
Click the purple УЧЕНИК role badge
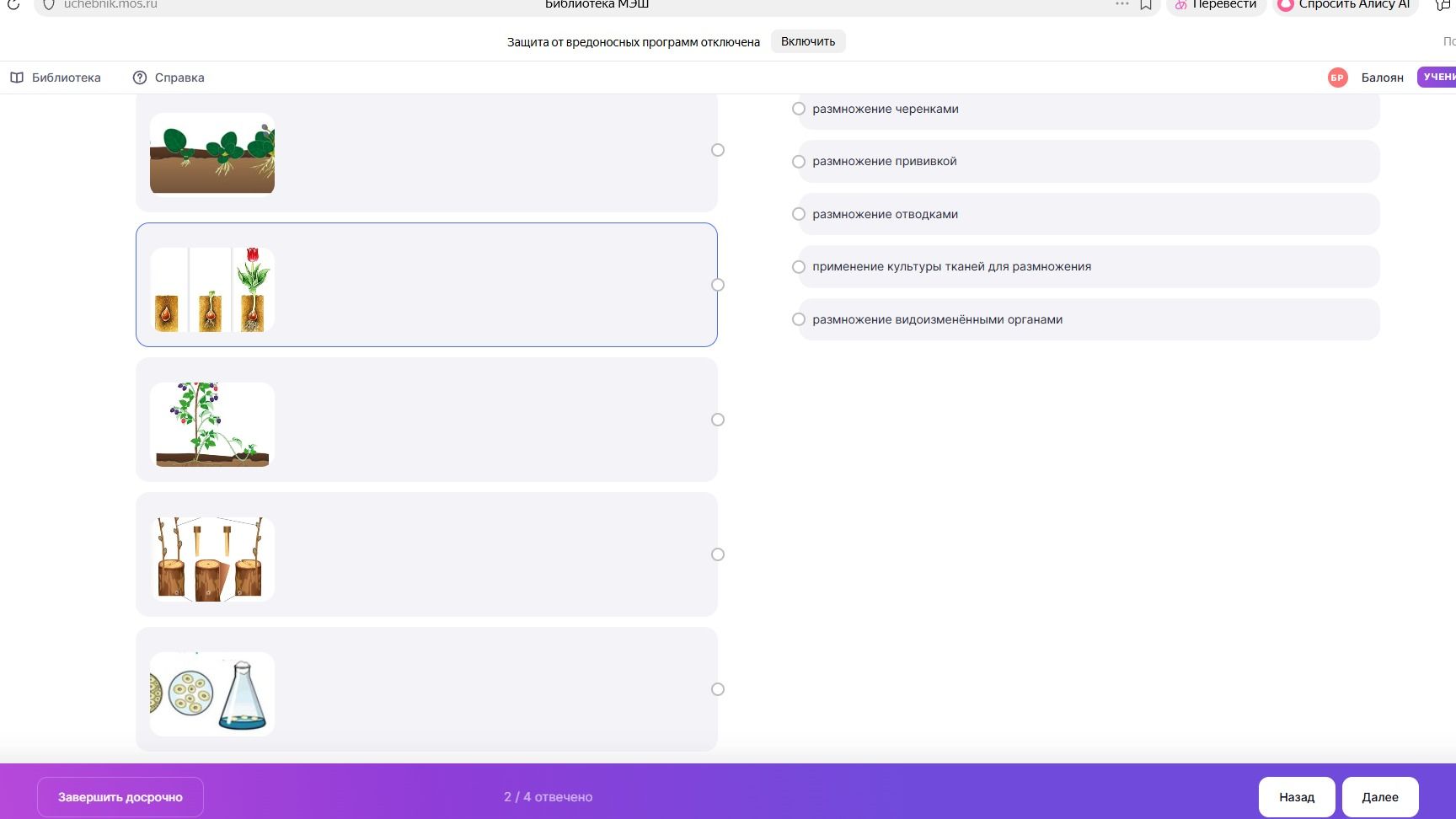1437,77
